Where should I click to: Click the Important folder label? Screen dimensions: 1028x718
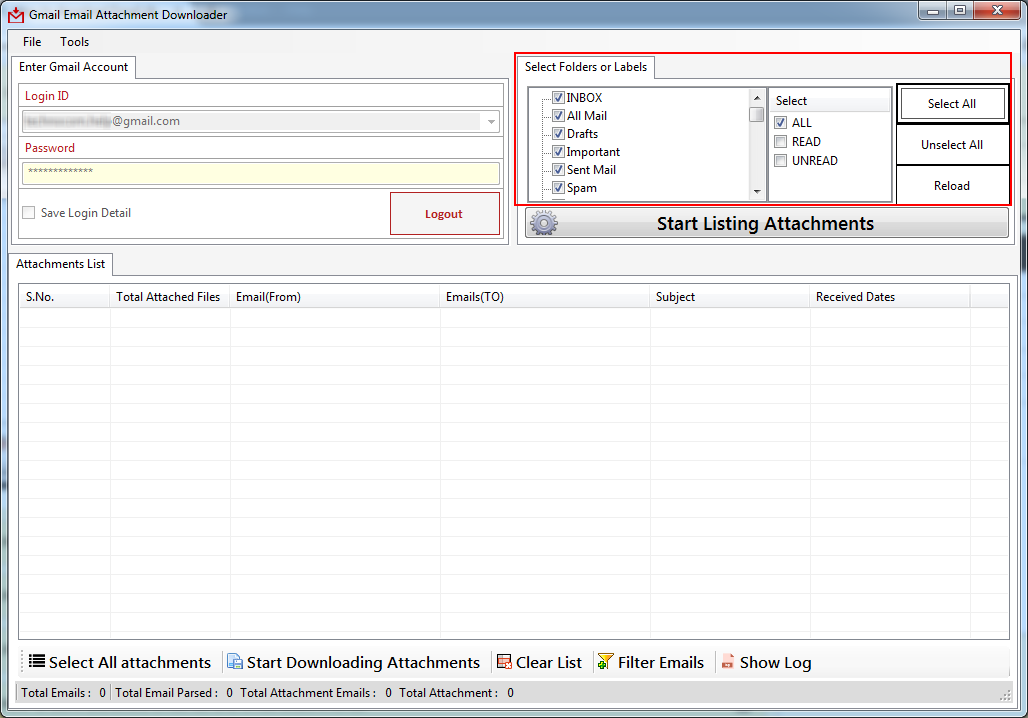point(593,151)
